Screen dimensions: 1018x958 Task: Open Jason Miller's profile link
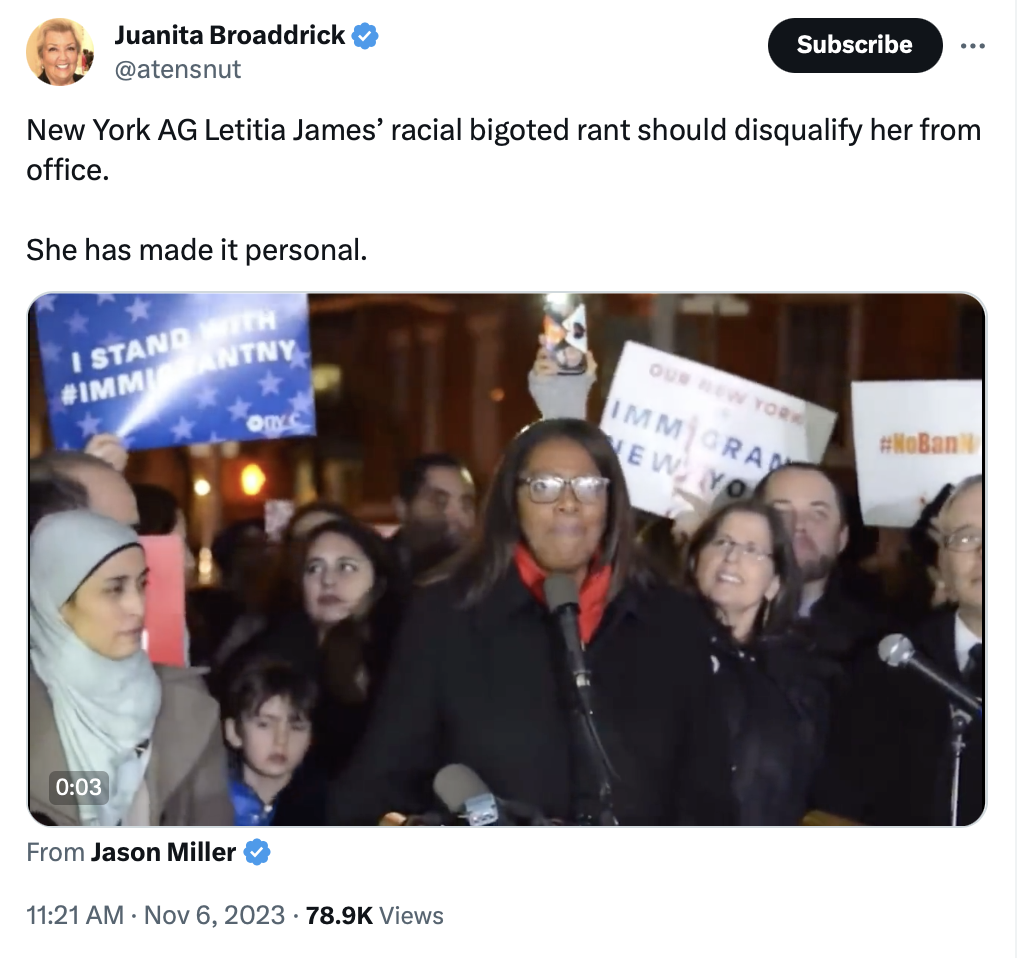(163, 852)
